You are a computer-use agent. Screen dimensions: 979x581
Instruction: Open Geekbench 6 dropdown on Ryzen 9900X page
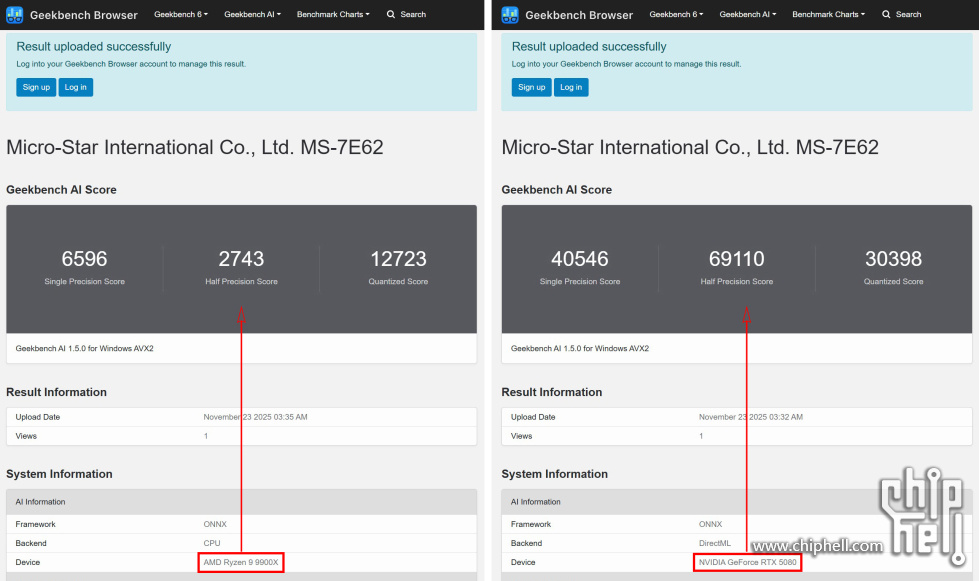click(x=181, y=15)
